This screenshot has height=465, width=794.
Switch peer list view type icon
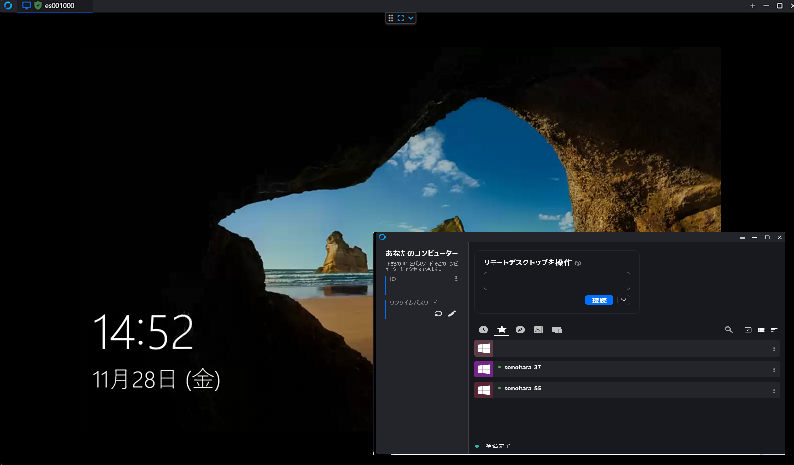(x=761, y=330)
